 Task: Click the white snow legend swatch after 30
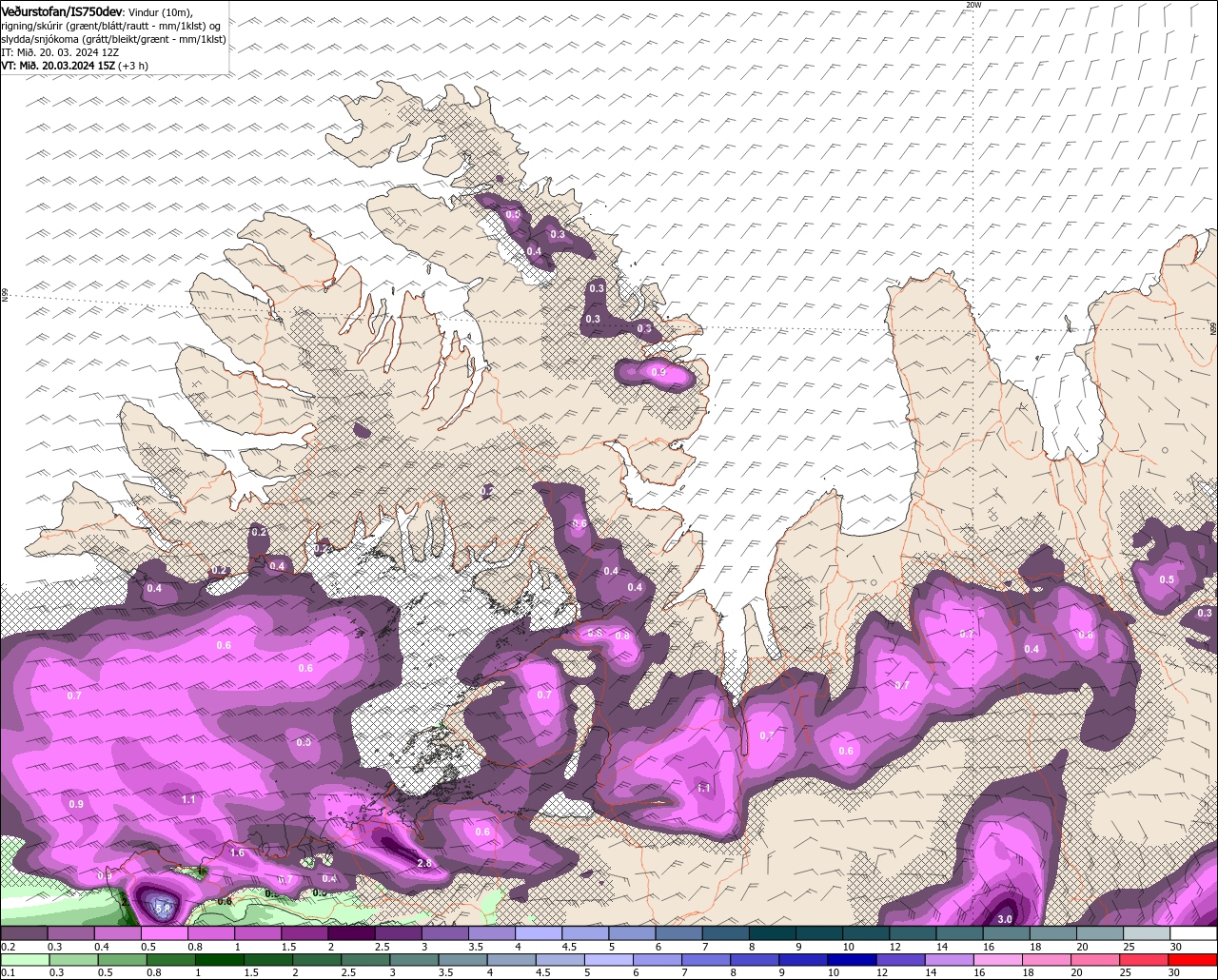[x=1193, y=933]
